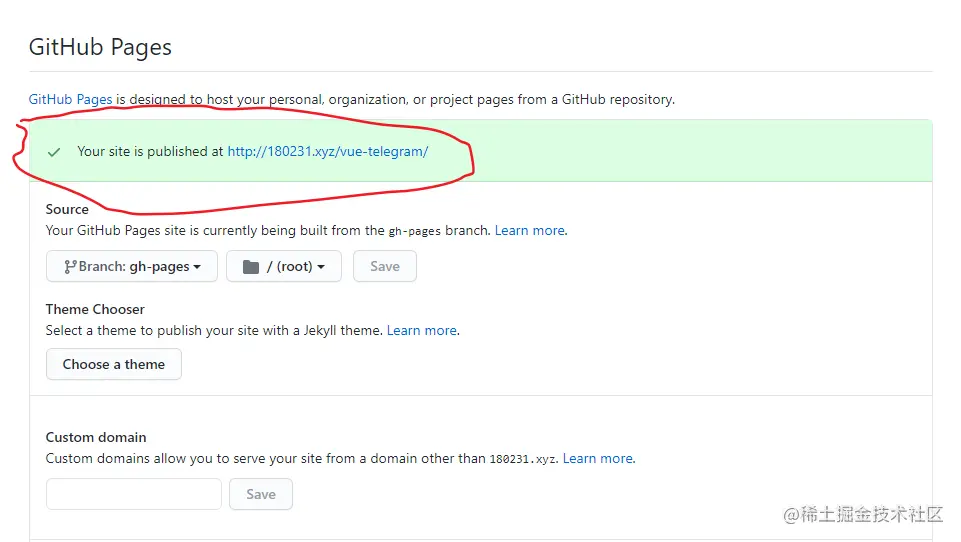The width and height of the screenshot is (961, 542).
Task: Click the green checkmark published status icon
Action: coord(54,152)
